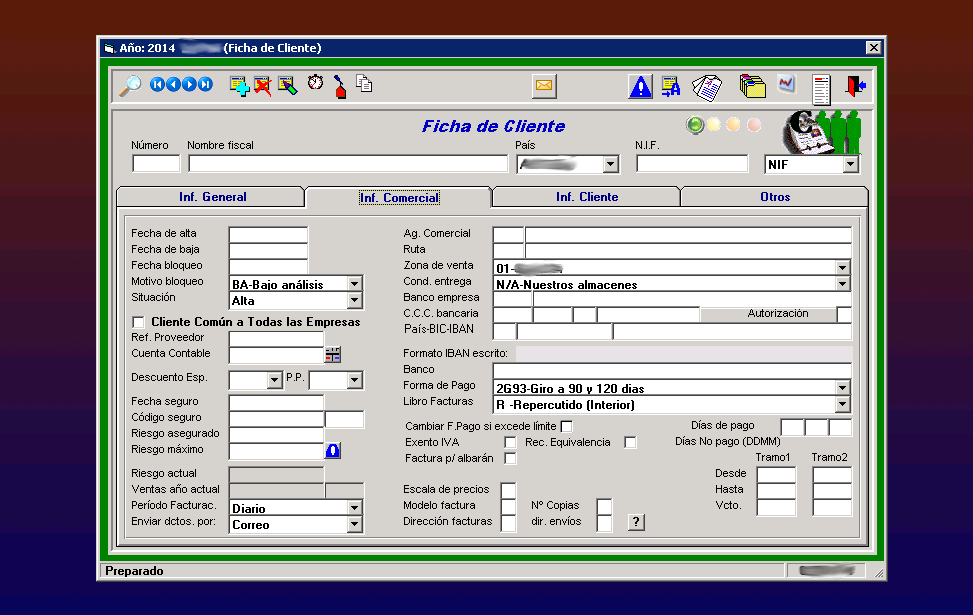Click the red tag toolbar icon

340,86
